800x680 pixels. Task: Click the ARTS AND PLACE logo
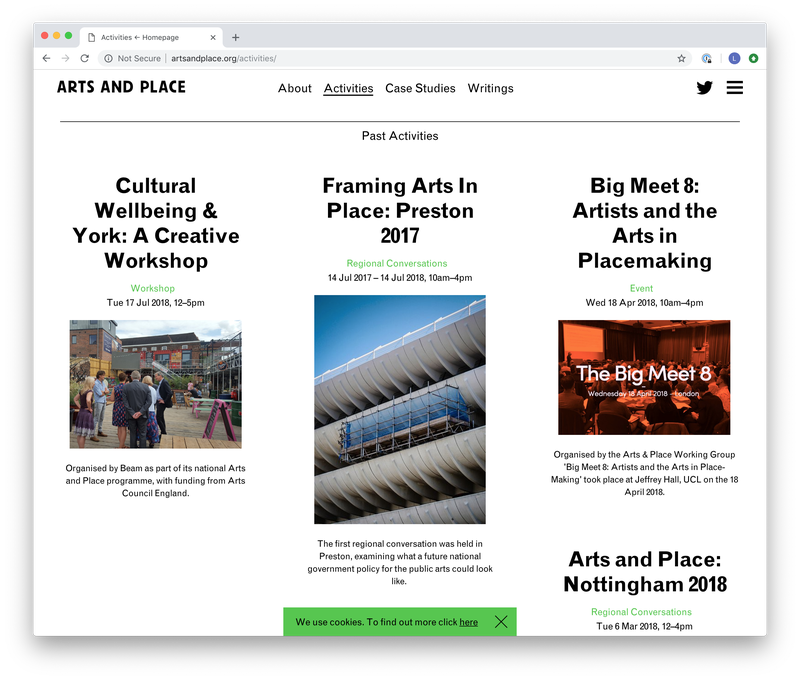point(121,87)
